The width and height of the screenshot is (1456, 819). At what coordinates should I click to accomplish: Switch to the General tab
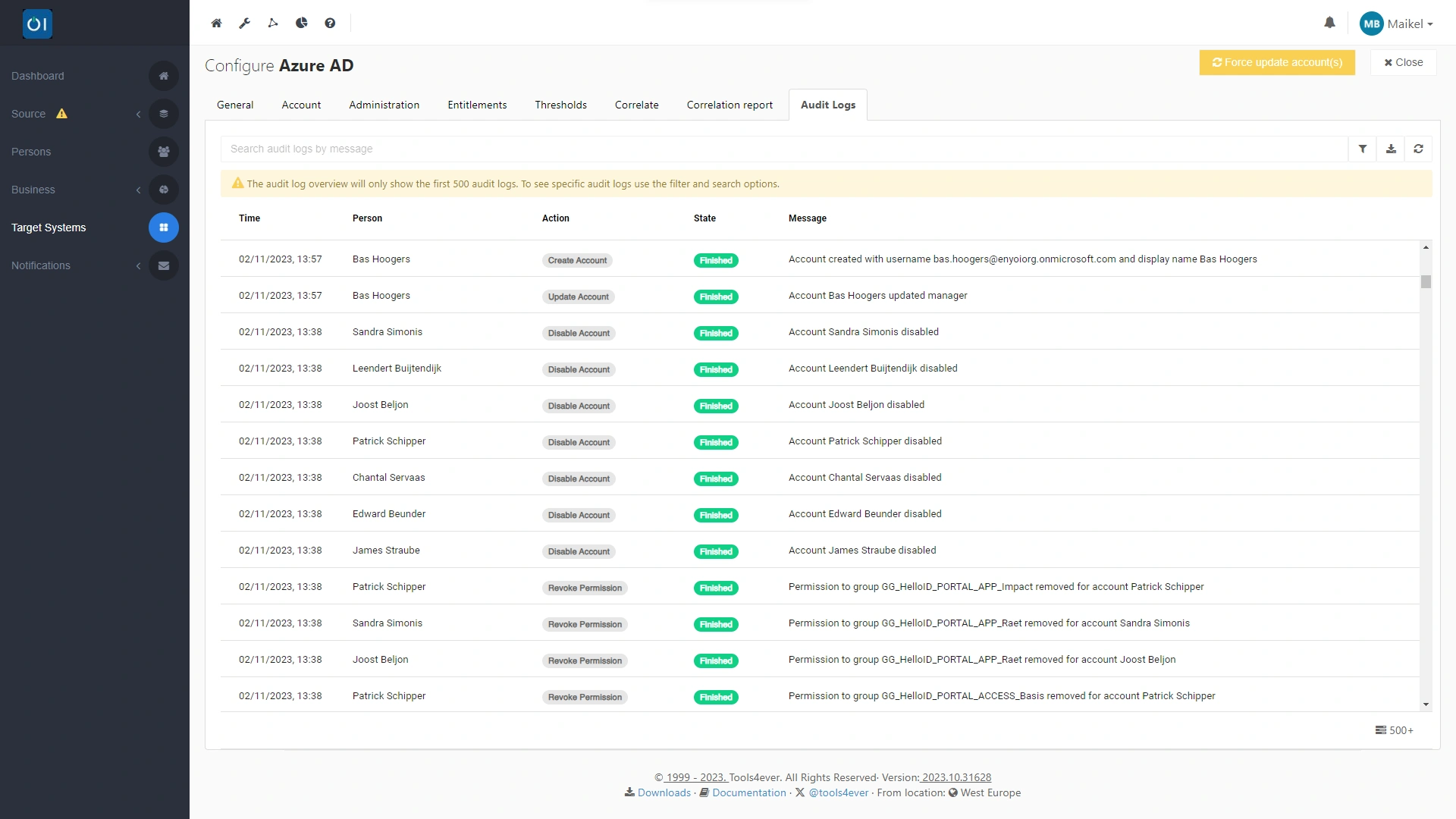235,105
